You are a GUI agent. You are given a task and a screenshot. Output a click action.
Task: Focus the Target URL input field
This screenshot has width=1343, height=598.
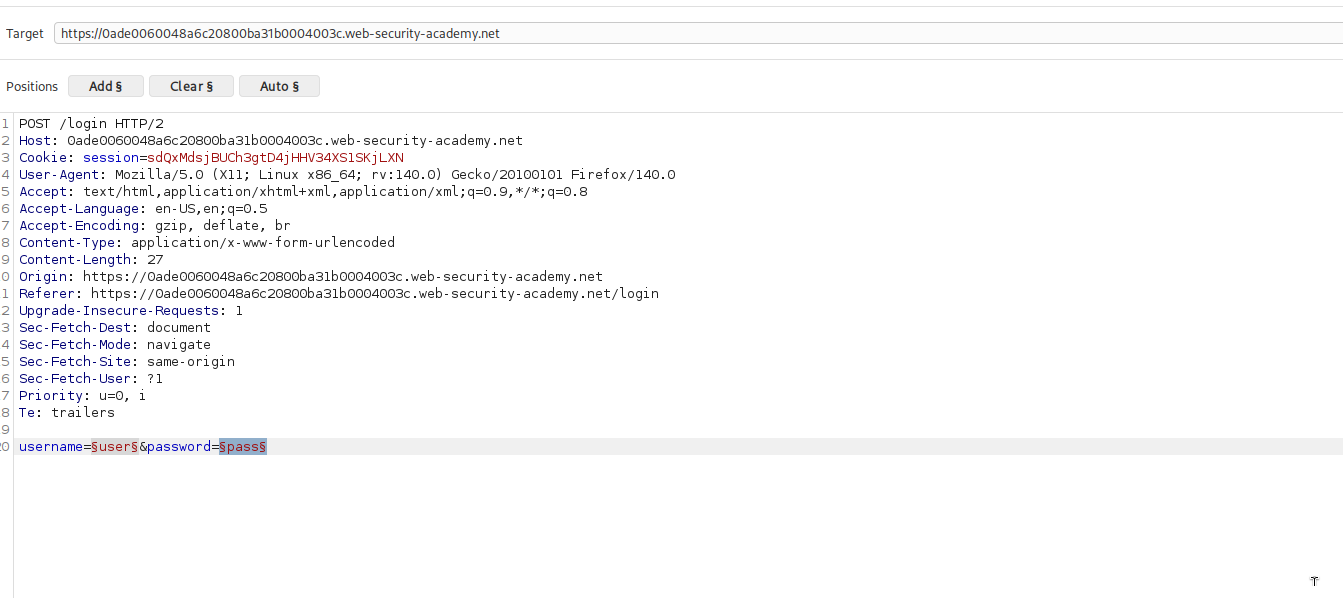pos(698,33)
